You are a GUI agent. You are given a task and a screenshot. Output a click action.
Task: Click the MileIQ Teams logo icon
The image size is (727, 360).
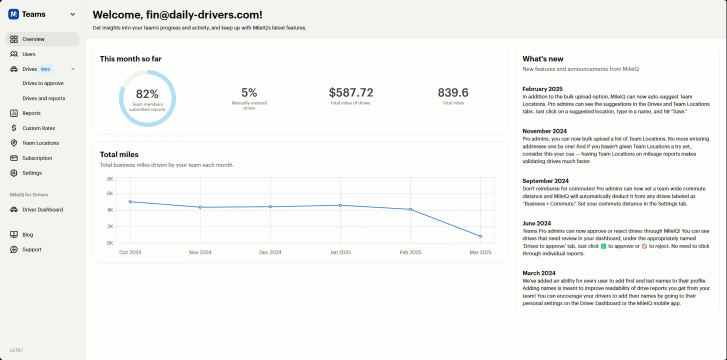pyautogui.click(x=13, y=14)
